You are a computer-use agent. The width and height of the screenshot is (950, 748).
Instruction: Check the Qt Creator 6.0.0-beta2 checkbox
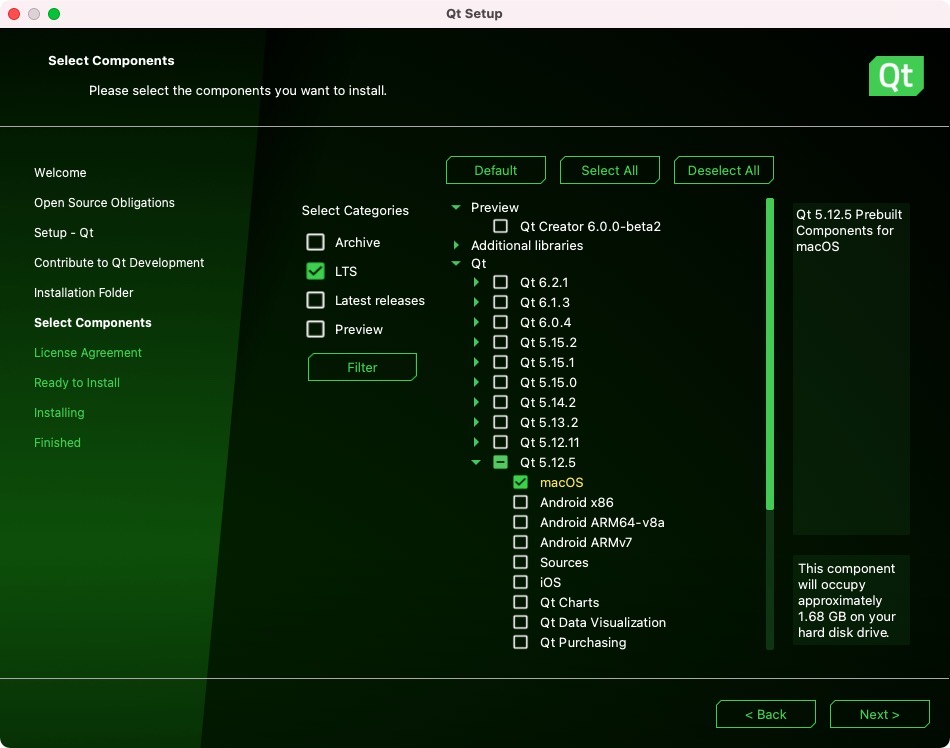point(500,226)
